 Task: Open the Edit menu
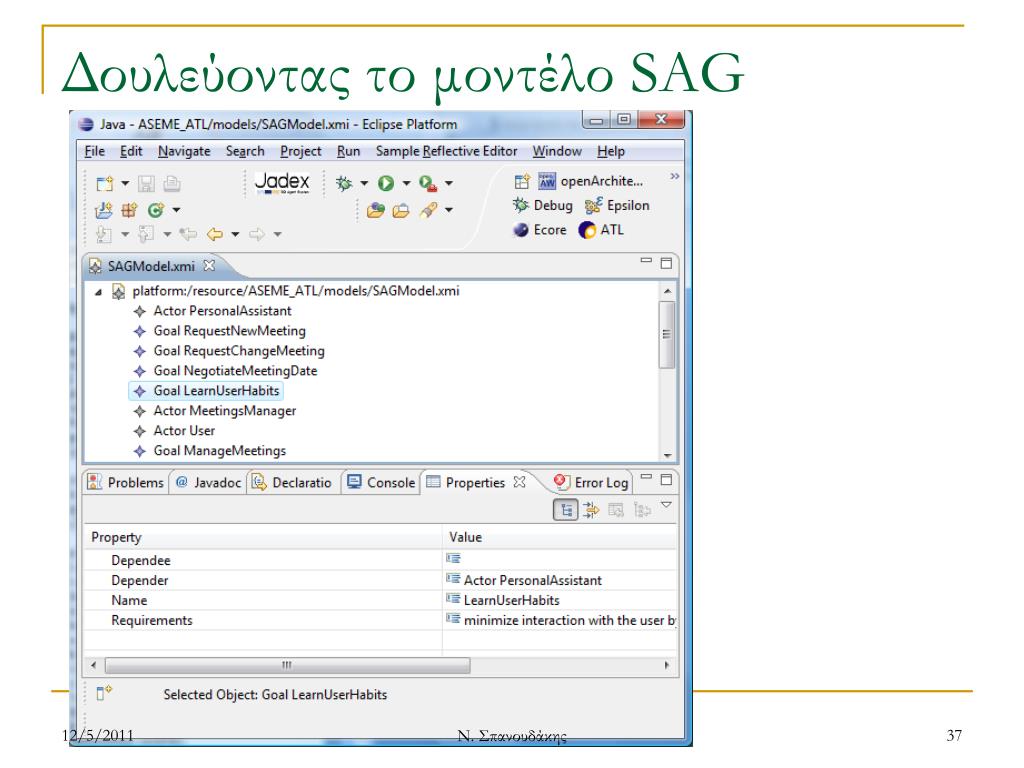point(131,152)
